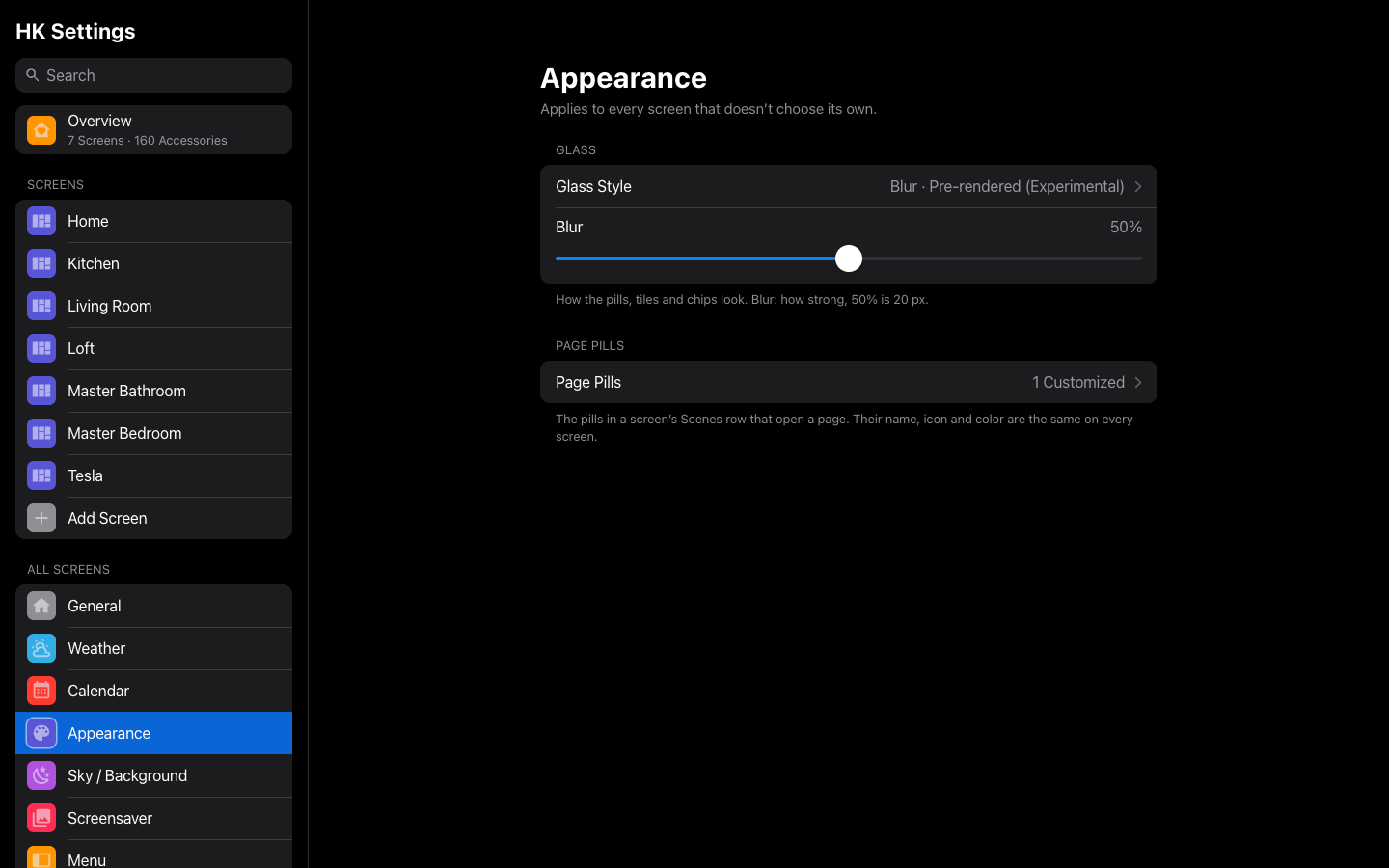Select the Master Bathroom screen
This screenshot has width=1389, height=868.
click(x=153, y=391)
